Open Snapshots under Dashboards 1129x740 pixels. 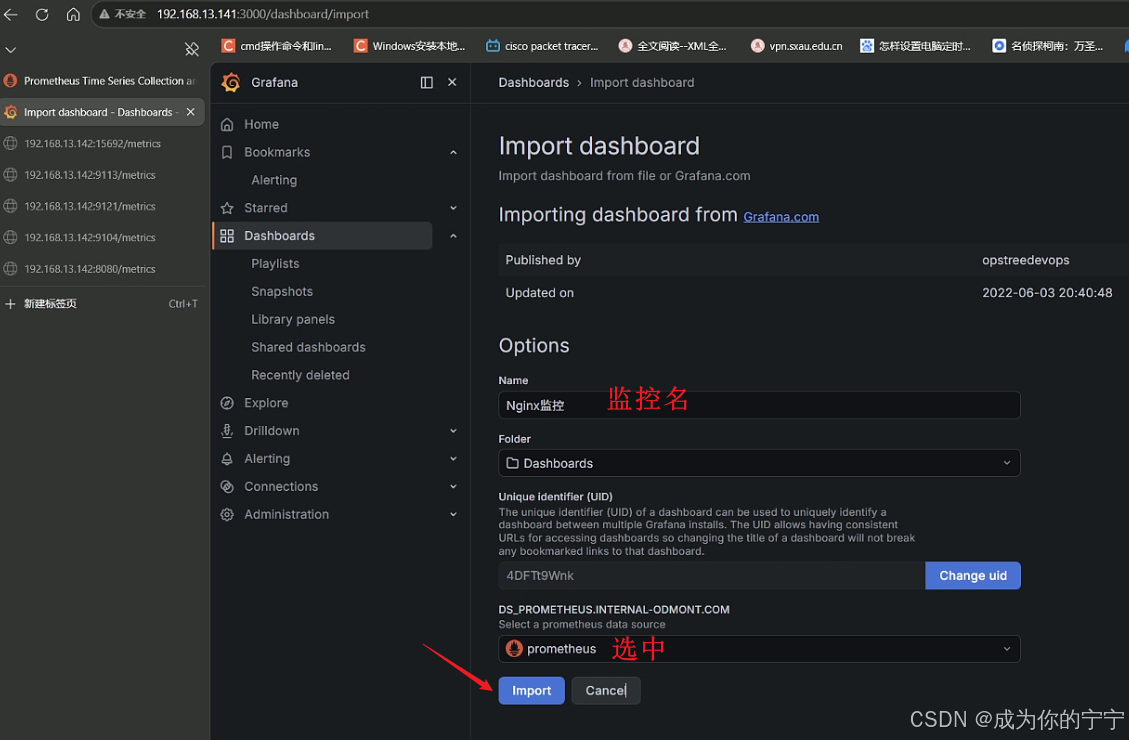pyautogui.click(x=282, y=292)
